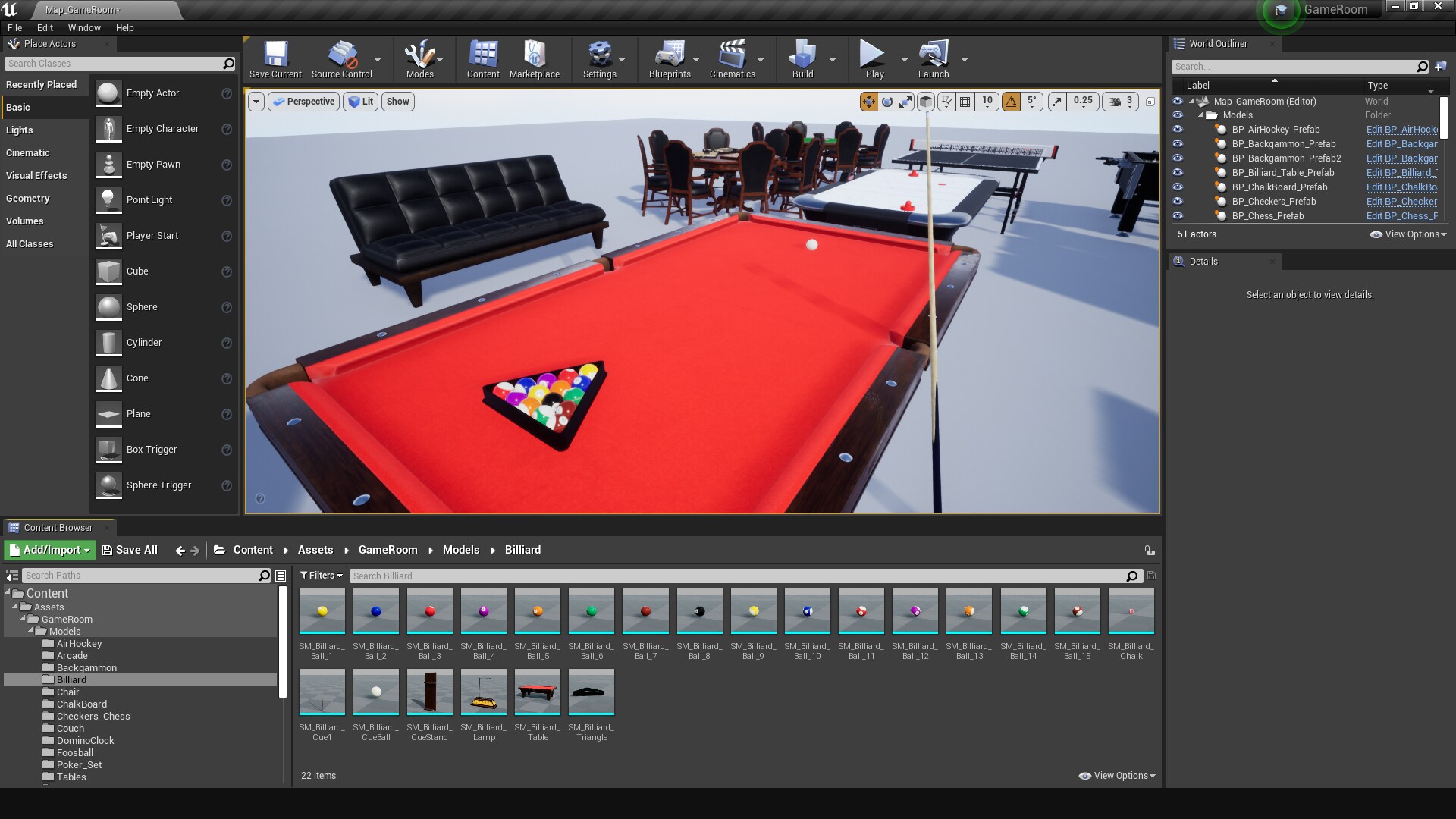Toggle grid snapping in the viewport
Image resolution: width=1456 pixels, height=819 pixels.
click(966, 101)
